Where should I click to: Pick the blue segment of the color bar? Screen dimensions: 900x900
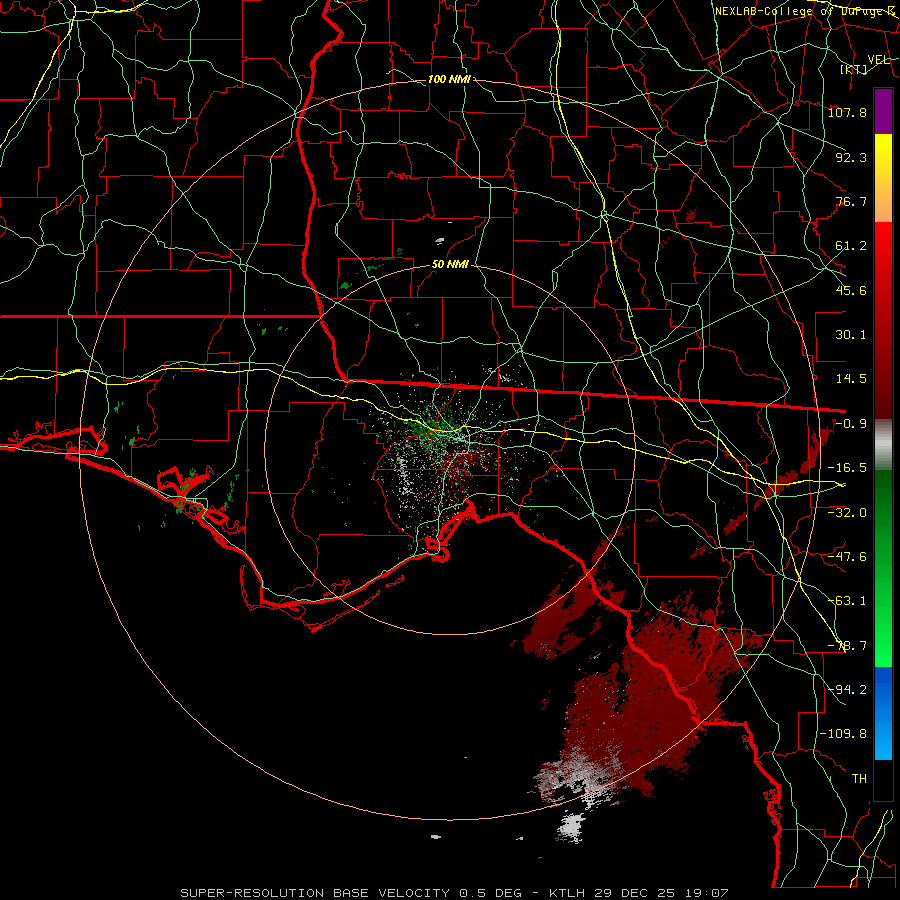coord(883,713)
